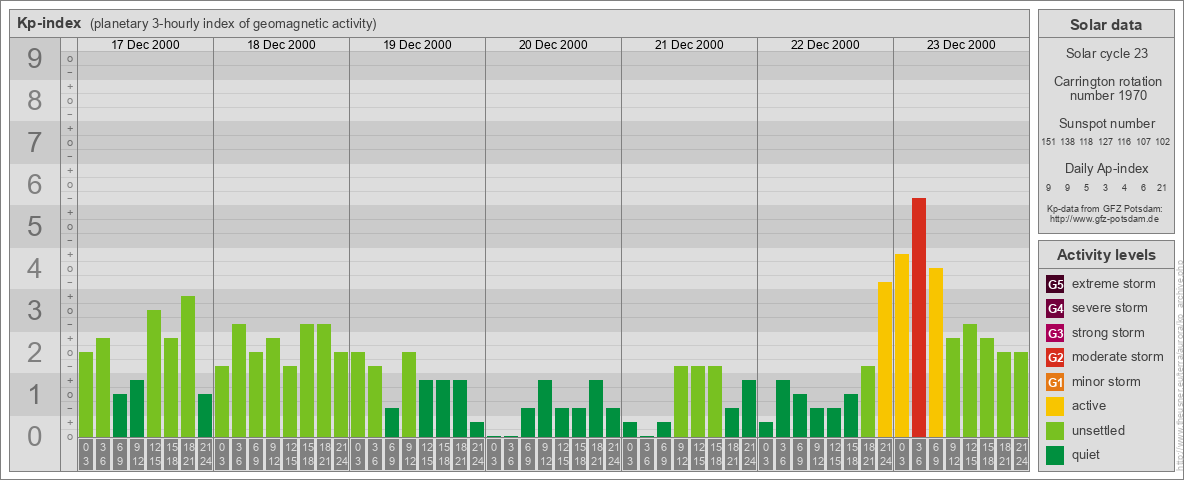Click the 'extreme storm' legend label
The image size is (1184, 480).
click(1114, 284)
